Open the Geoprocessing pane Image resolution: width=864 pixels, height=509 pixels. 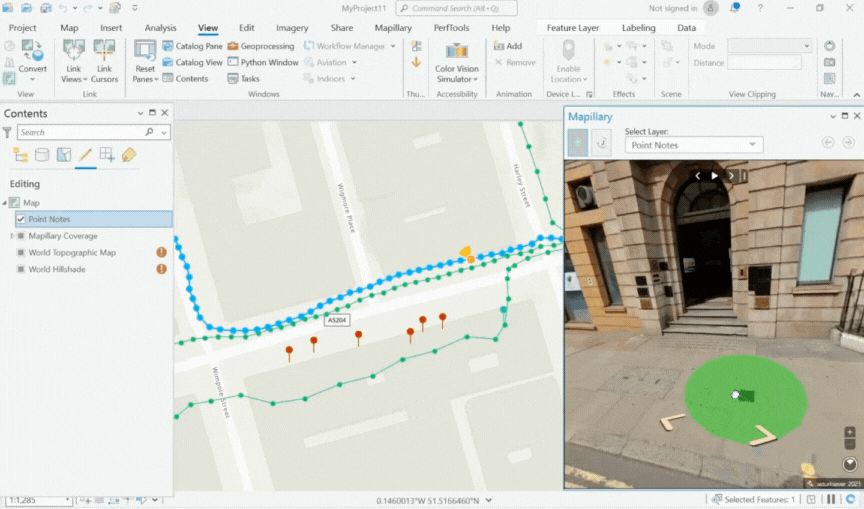[x=261, y=46]
